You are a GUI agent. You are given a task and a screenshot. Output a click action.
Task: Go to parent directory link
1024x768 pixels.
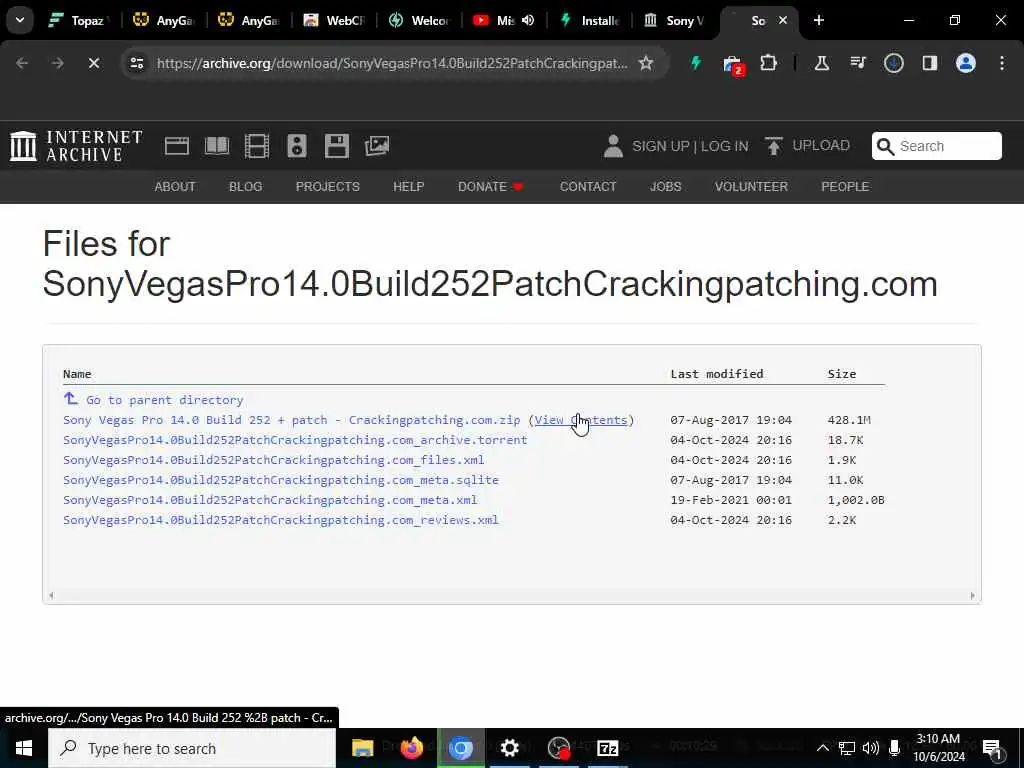coord(165,400)
